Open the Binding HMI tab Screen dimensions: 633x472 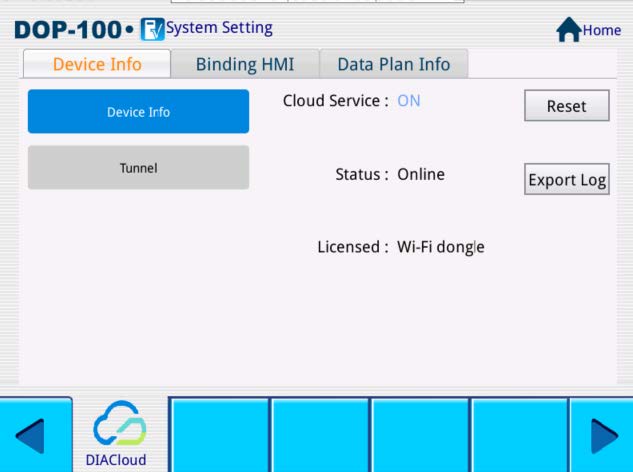point(244,65)
